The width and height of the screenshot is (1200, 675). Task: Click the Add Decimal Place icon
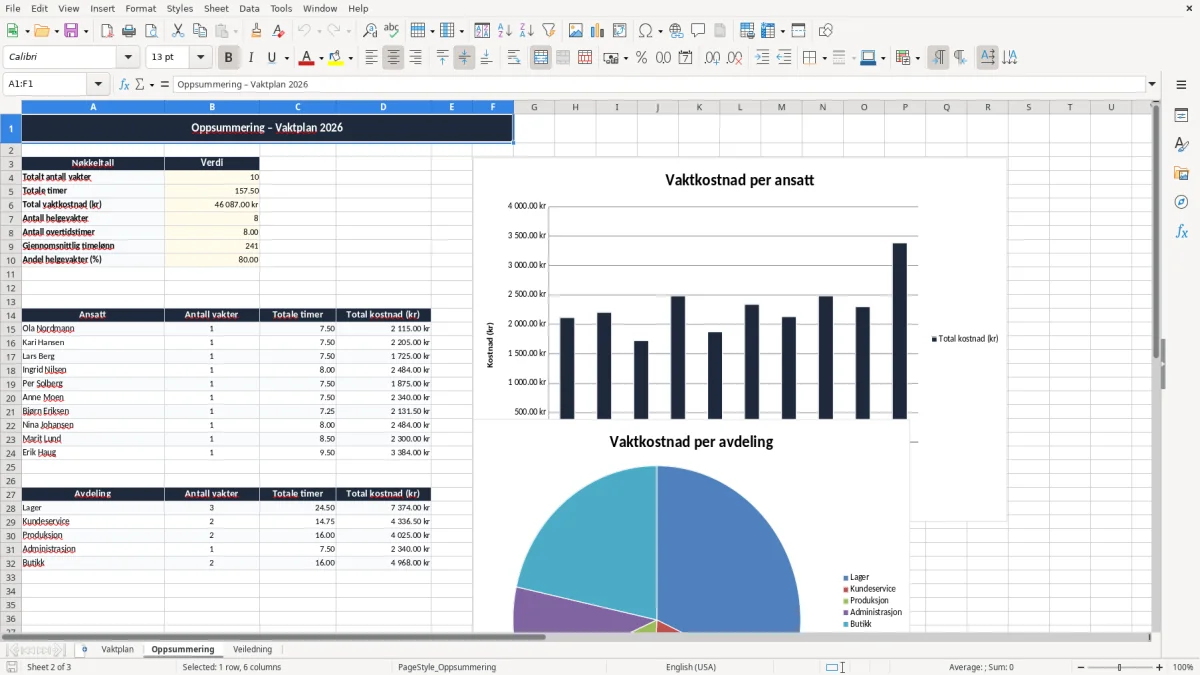click(x=712, y=58)
